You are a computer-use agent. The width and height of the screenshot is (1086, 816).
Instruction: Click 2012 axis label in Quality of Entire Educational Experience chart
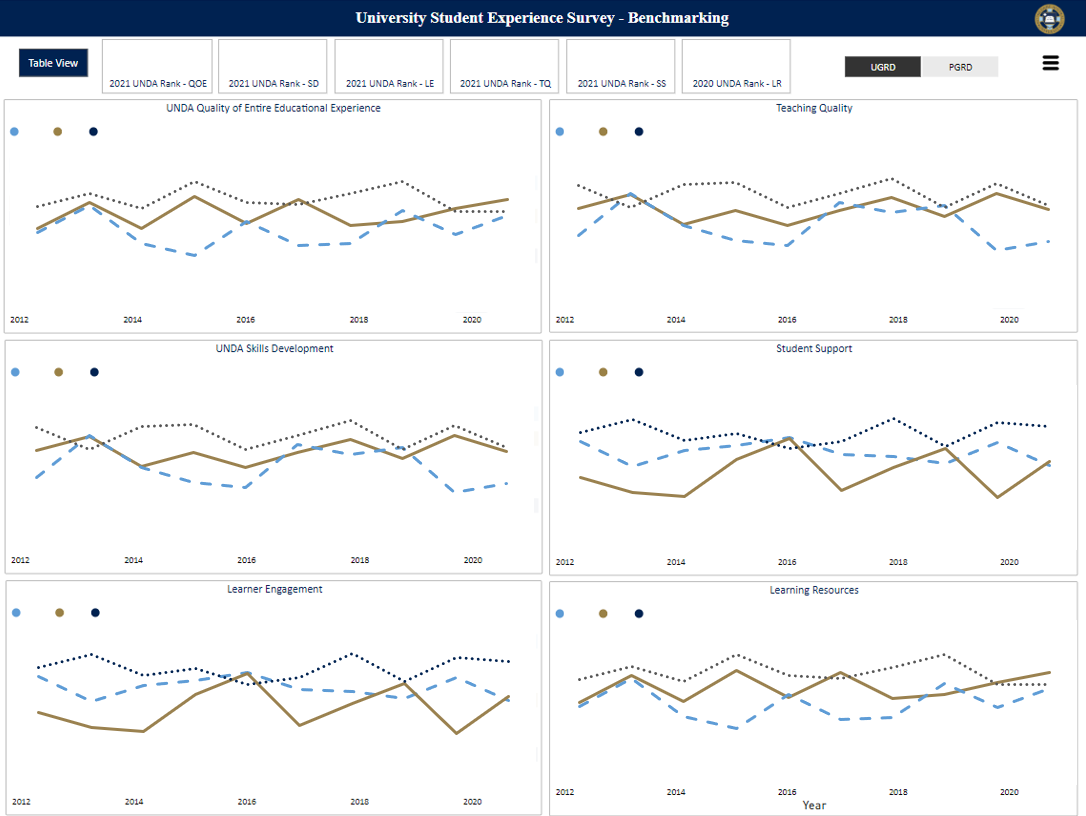pyautogui.click(x=19, y=320)
